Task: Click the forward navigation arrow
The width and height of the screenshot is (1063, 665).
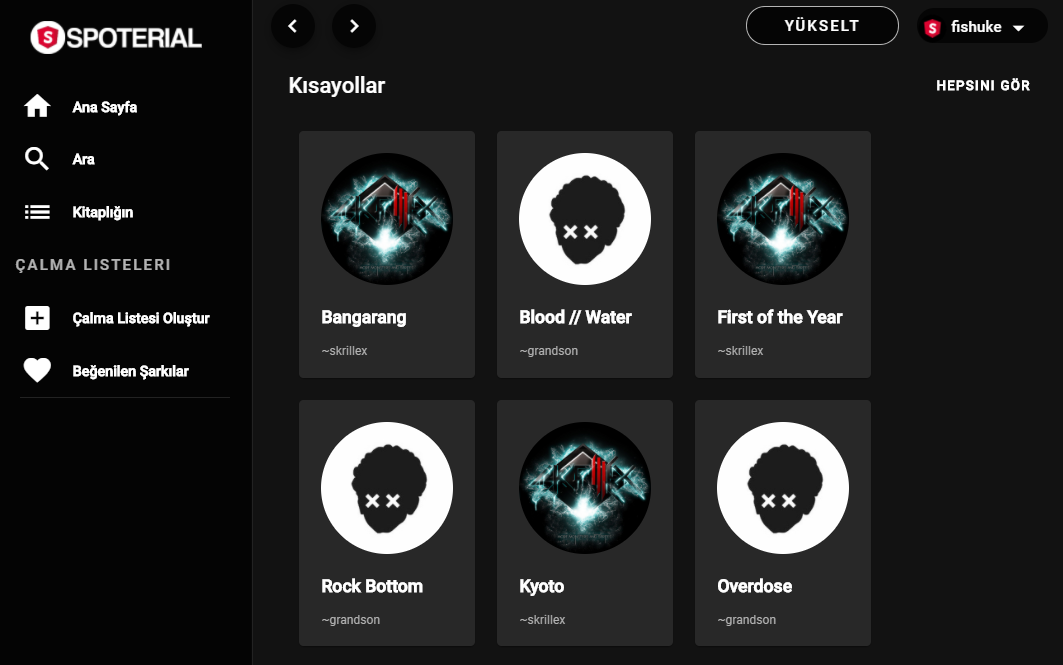Action: (x=353, y=25)
